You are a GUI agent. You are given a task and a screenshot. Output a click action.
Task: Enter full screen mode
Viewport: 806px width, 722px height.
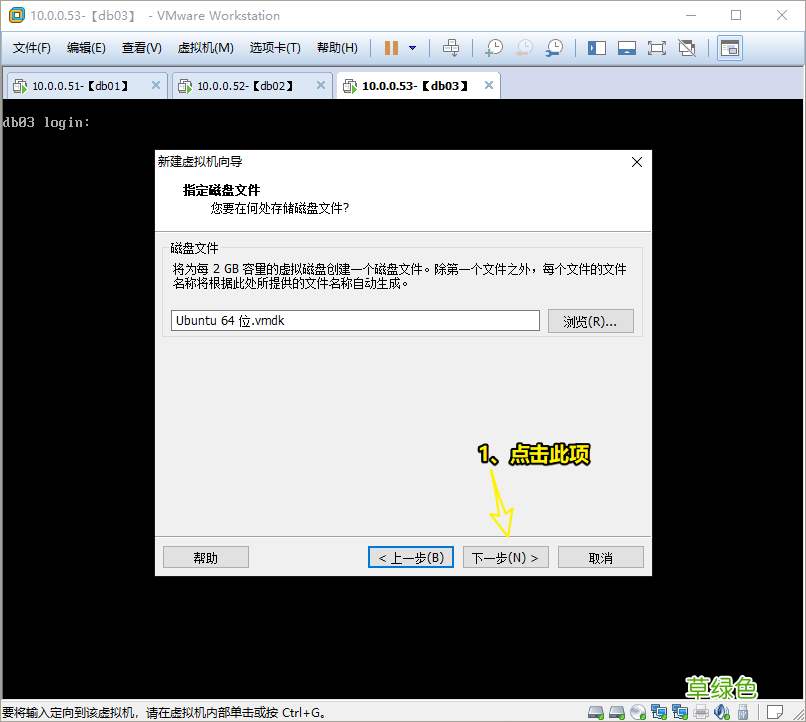pos(656,48)
